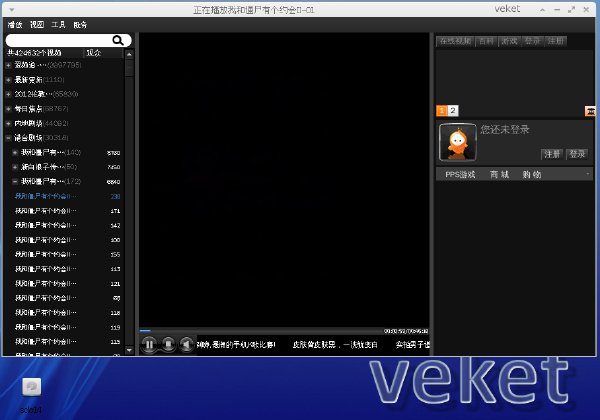The width and height of the screenshot is (600, 420).
Task: Select episode with 118 viewers
Action: pos(67,313)
